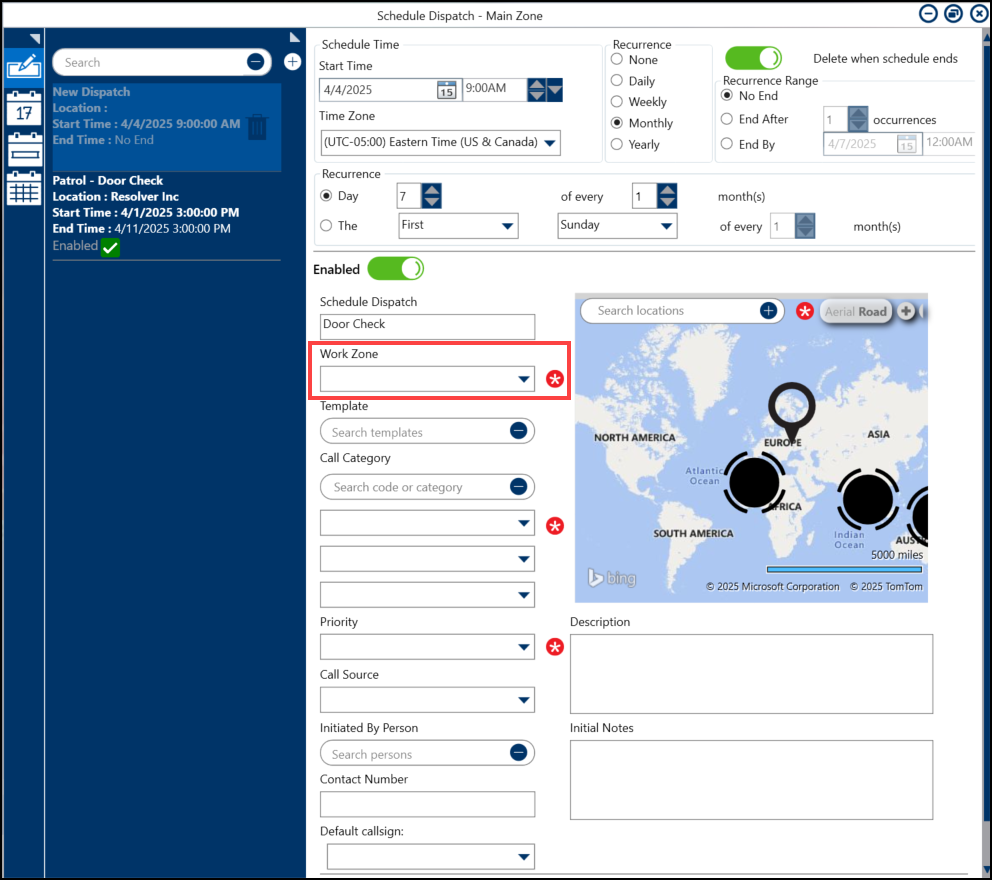Select the Weekly recurrence option

(617, 102)
